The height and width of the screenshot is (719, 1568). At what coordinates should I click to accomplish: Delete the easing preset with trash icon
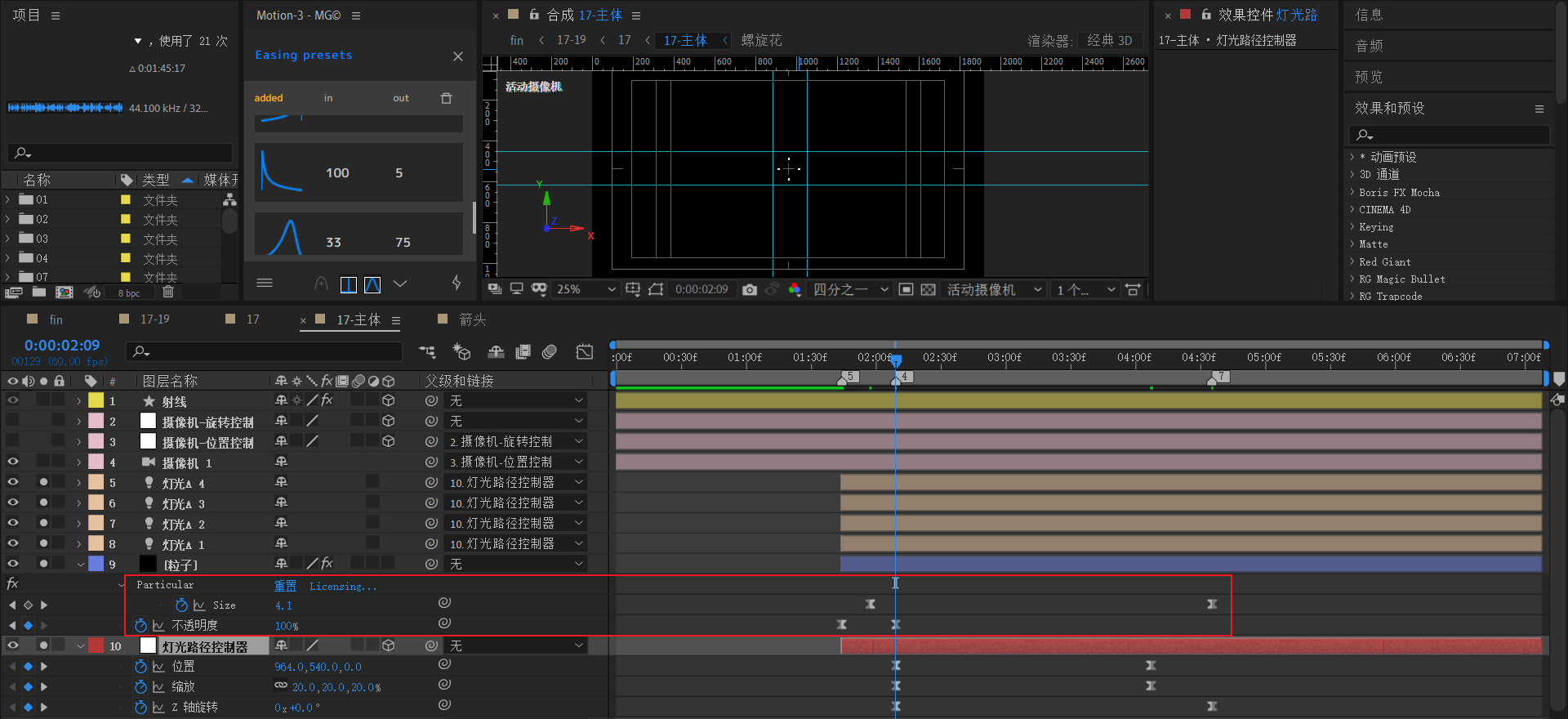[446, 98]
